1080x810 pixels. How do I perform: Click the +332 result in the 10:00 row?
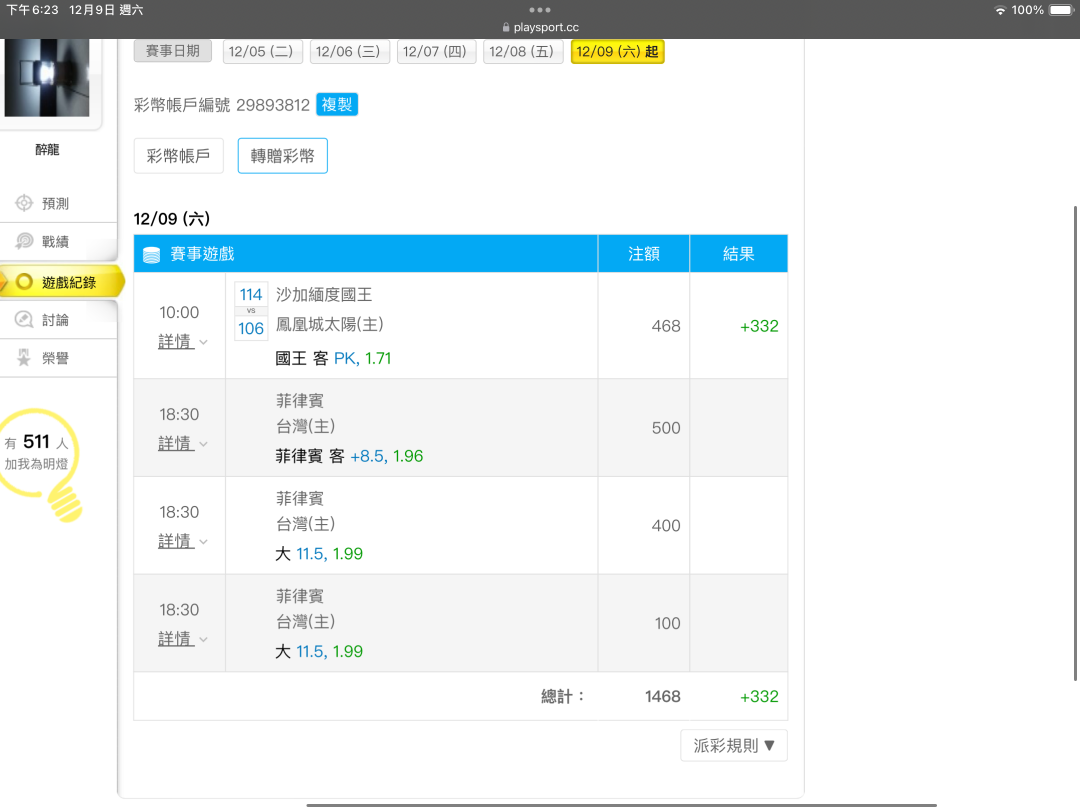759,326
